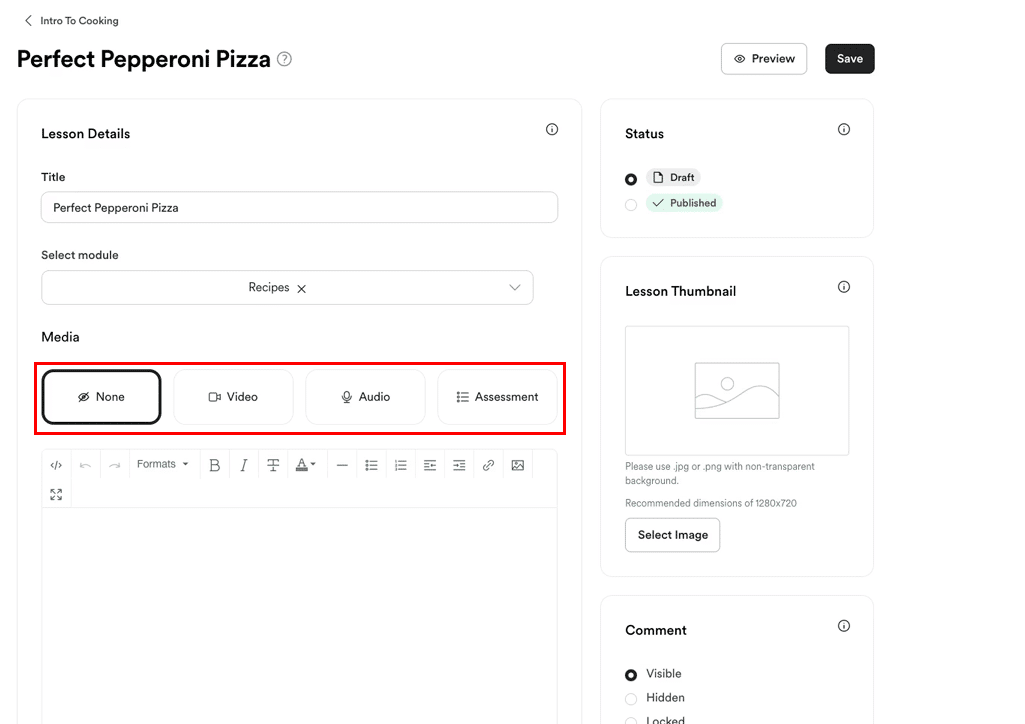Insert an image using the editor toolbar

pyautogui.click(x=518, y=464)
